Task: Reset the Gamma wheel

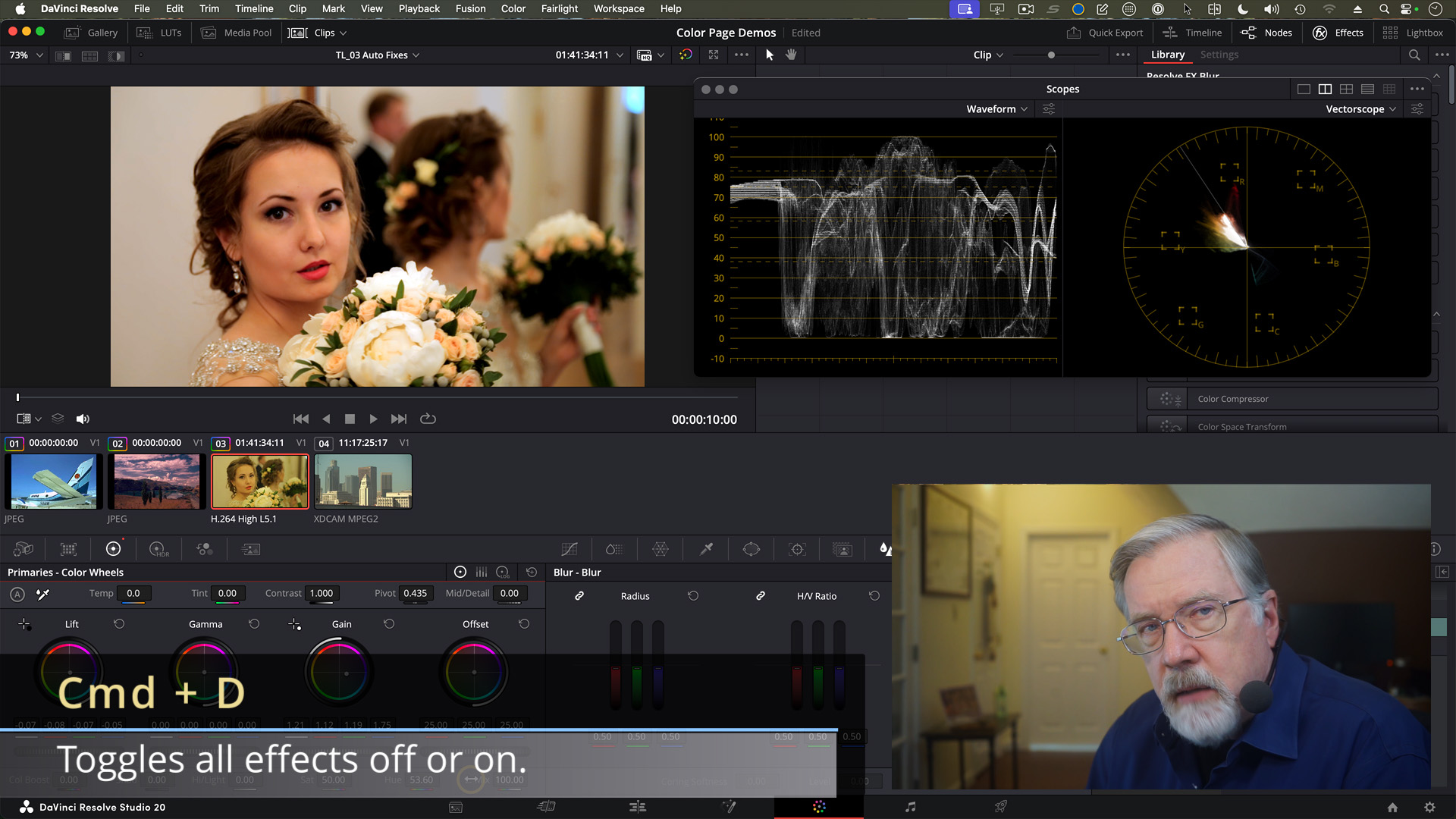Action: [x=254, y=623]
